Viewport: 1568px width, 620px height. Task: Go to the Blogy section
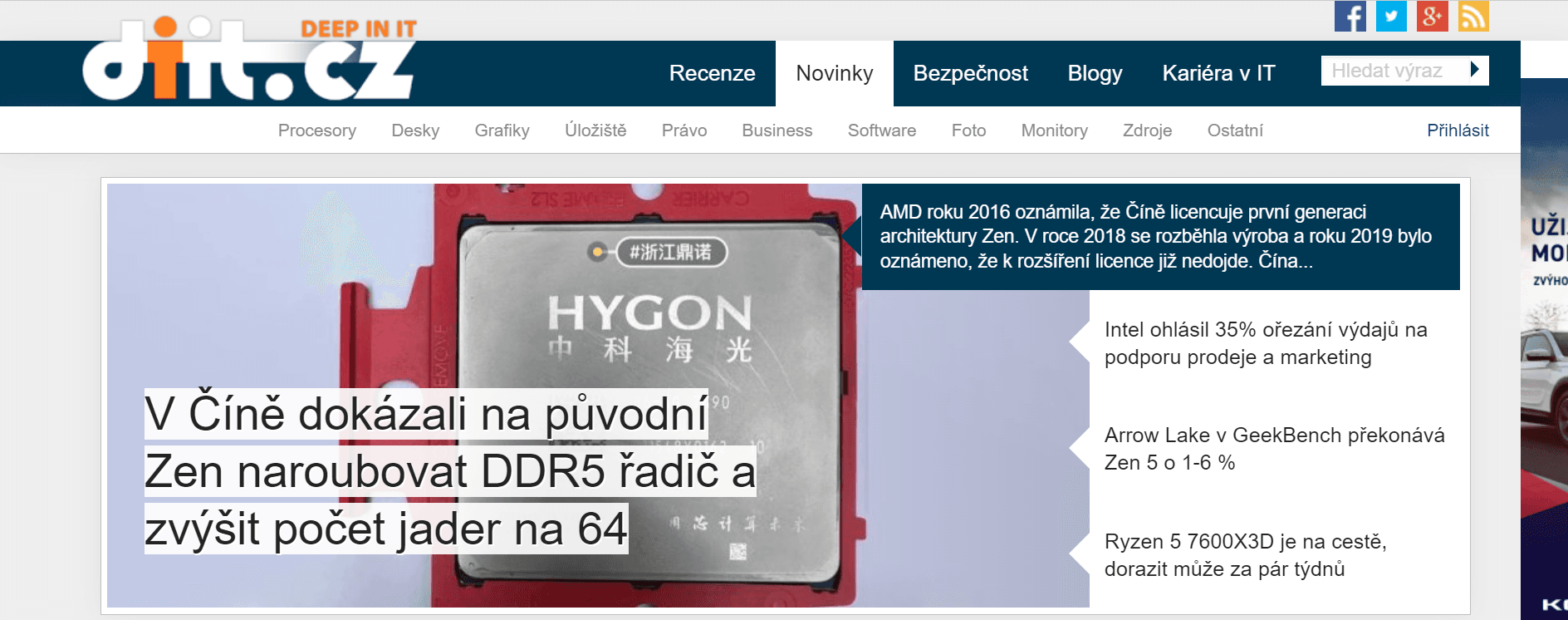tap(1095, 73)
